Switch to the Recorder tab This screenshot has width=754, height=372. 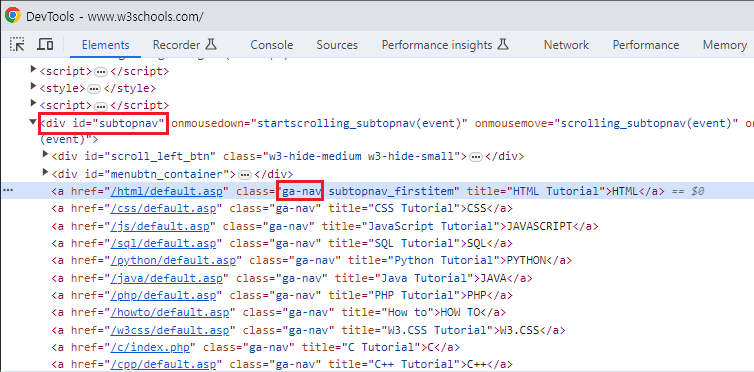click(x=176, y=45)
